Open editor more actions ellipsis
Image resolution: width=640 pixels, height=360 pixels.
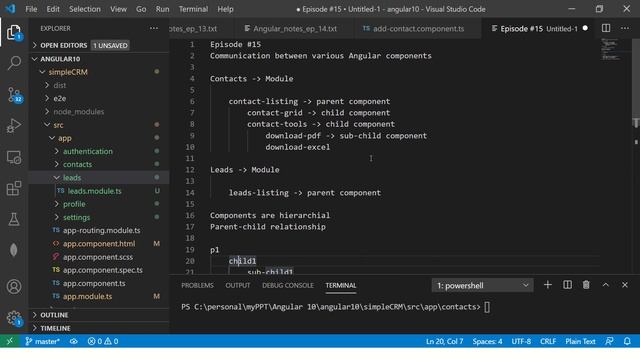(625, 28)
